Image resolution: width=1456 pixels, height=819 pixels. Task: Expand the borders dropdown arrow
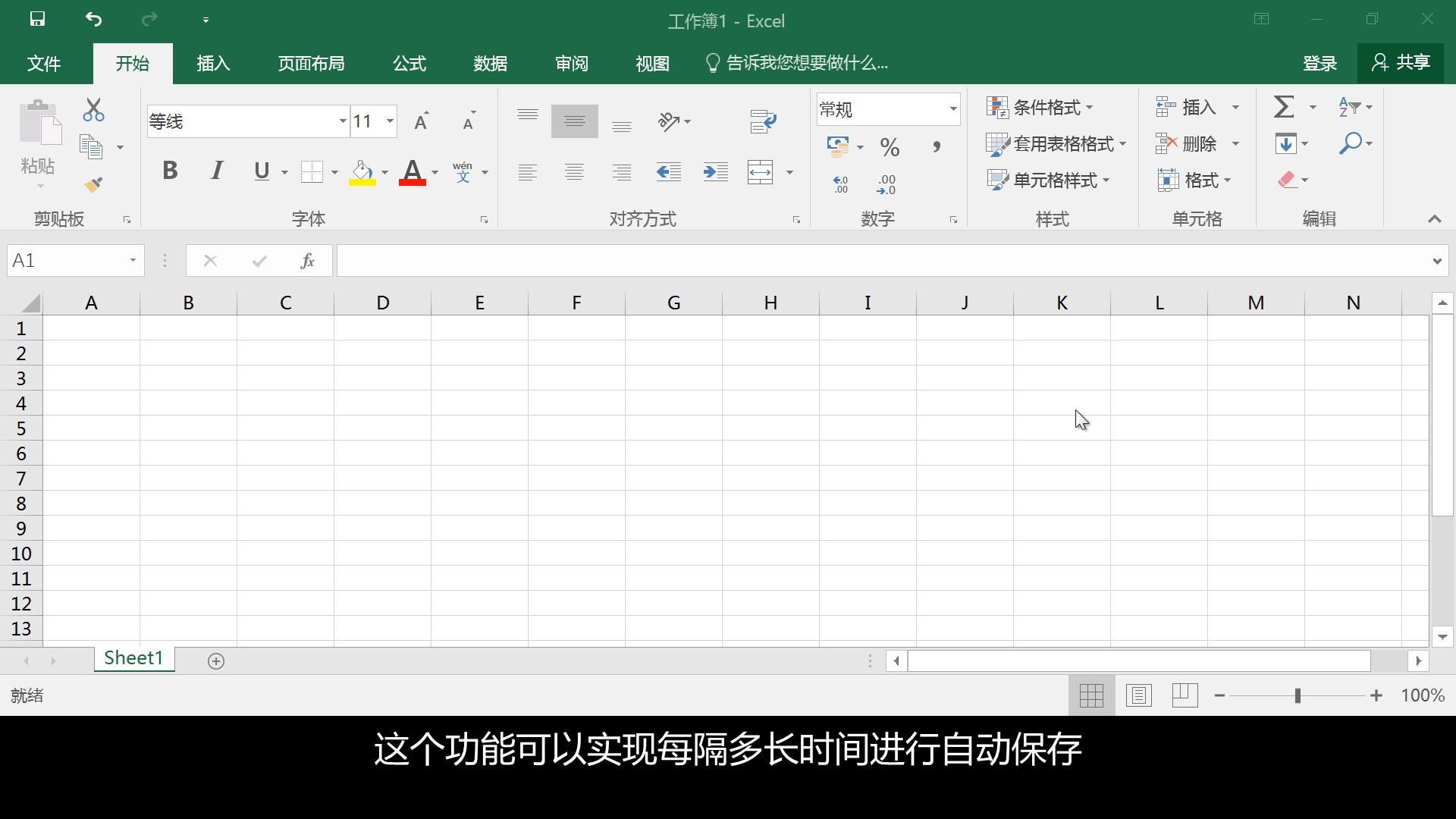click(x=334, y=172)
